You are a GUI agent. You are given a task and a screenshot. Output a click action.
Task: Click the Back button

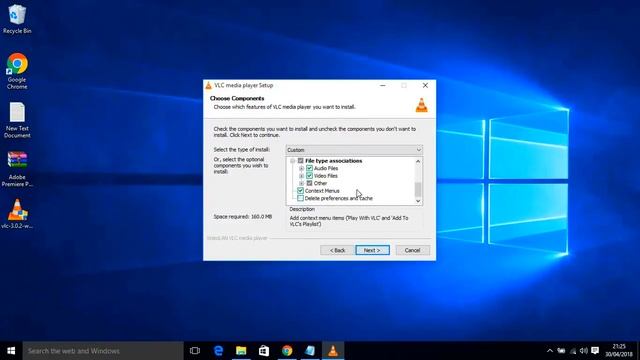[337, 250]
